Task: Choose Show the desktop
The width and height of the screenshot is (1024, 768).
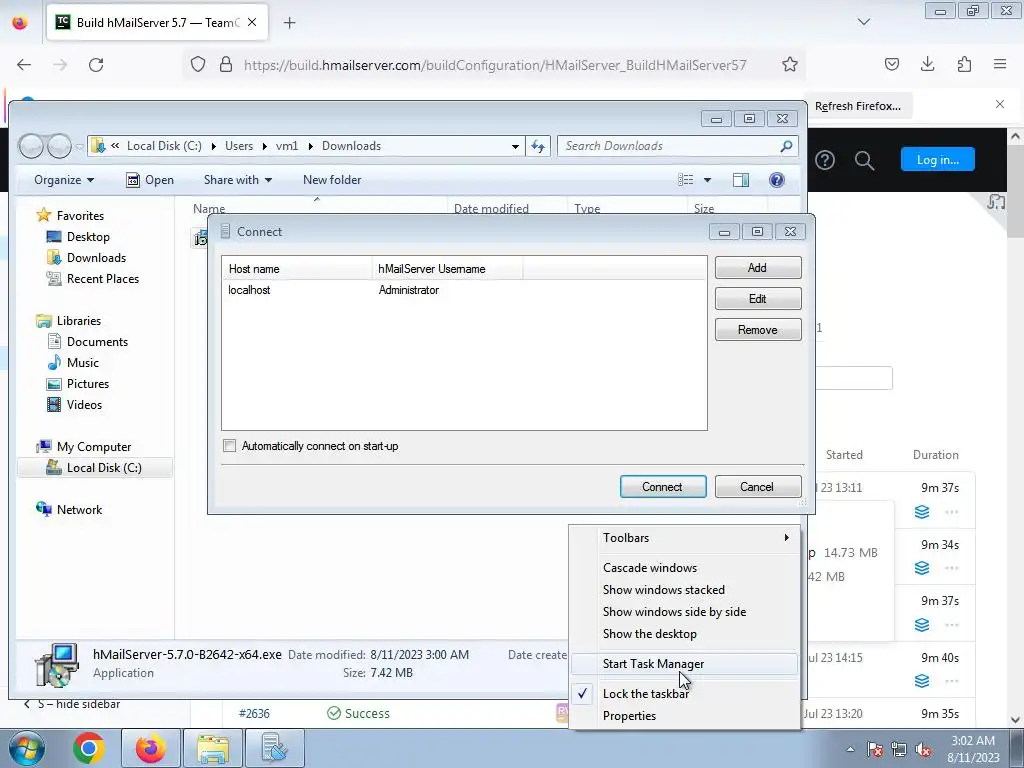Action: 684,634
